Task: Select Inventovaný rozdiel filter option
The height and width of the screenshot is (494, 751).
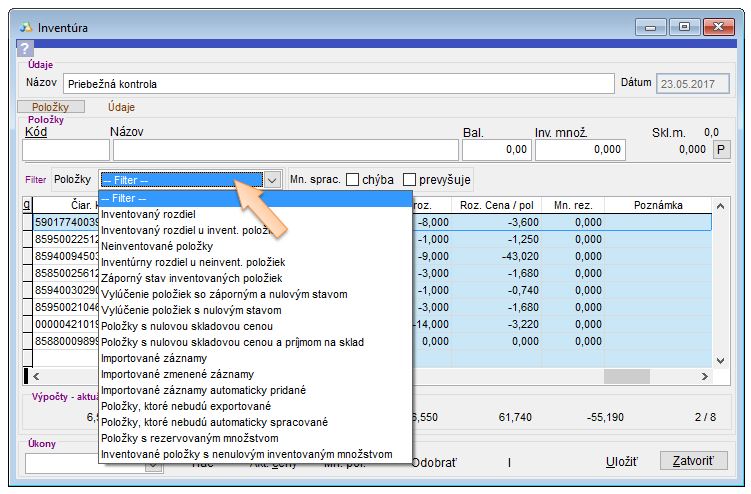Action: tap(148, 214)
